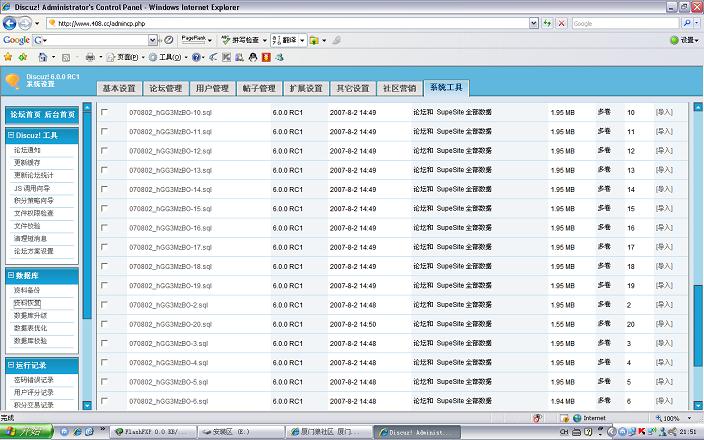Open the 帖子管理 tab
The height and width of the screenshot is (440, 704).
pyautogui.click(x=259, y=88)
